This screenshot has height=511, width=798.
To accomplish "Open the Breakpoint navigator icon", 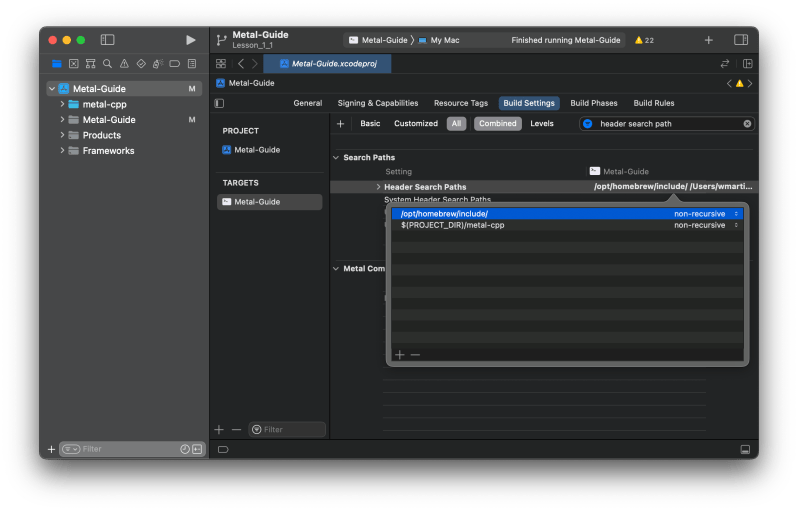I will tap(175, 64).
